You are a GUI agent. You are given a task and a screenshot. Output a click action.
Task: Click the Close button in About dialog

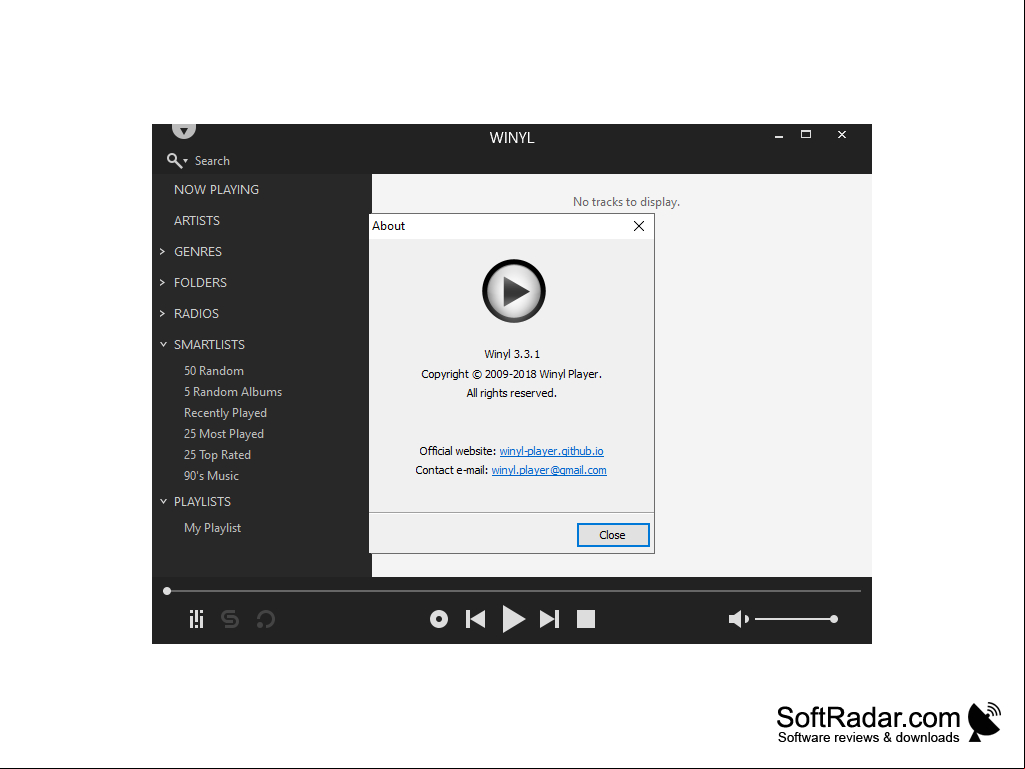613,535
